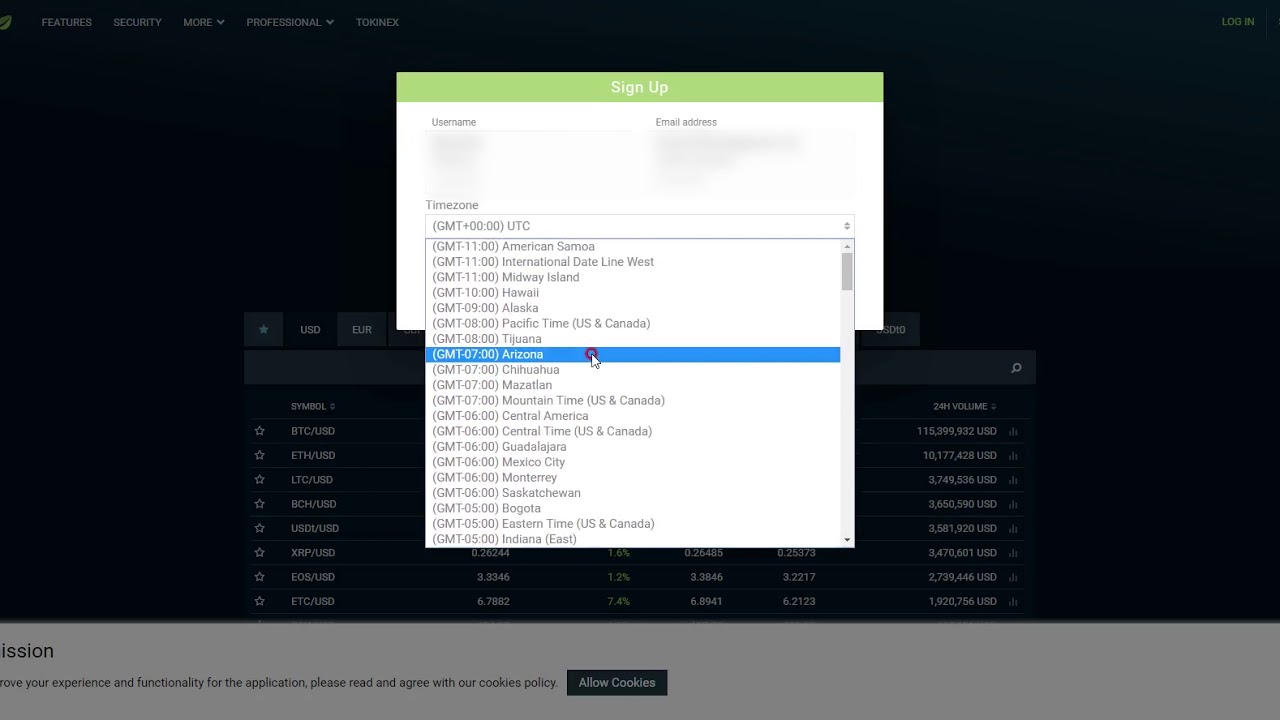The image size is (1280, 720).
Task: Open chart icon for 115,399,932 USD row
Action: [x=1013, y=431]
